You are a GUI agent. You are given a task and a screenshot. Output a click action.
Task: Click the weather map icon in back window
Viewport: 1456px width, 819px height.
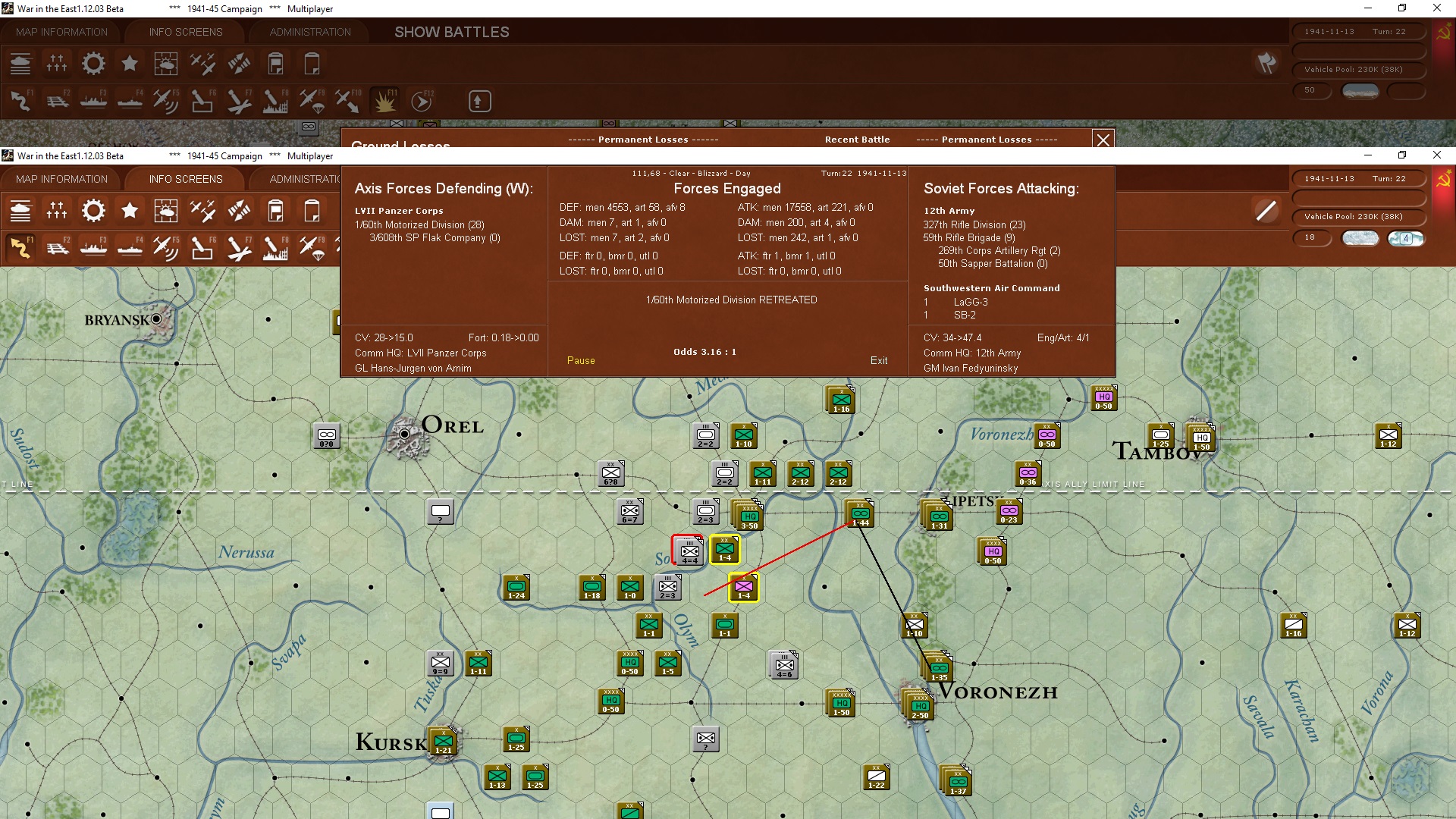(166, 64)
